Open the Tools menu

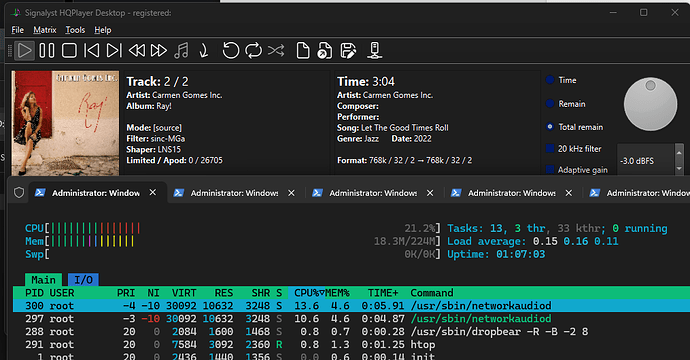(x=75, y=30)
